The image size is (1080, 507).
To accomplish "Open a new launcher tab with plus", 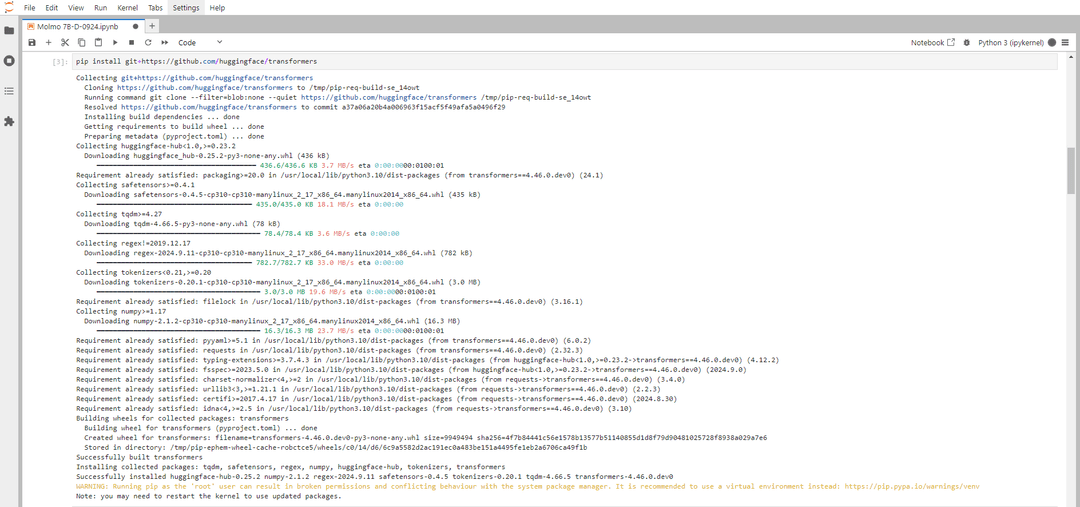I will [x=152, y=26].
